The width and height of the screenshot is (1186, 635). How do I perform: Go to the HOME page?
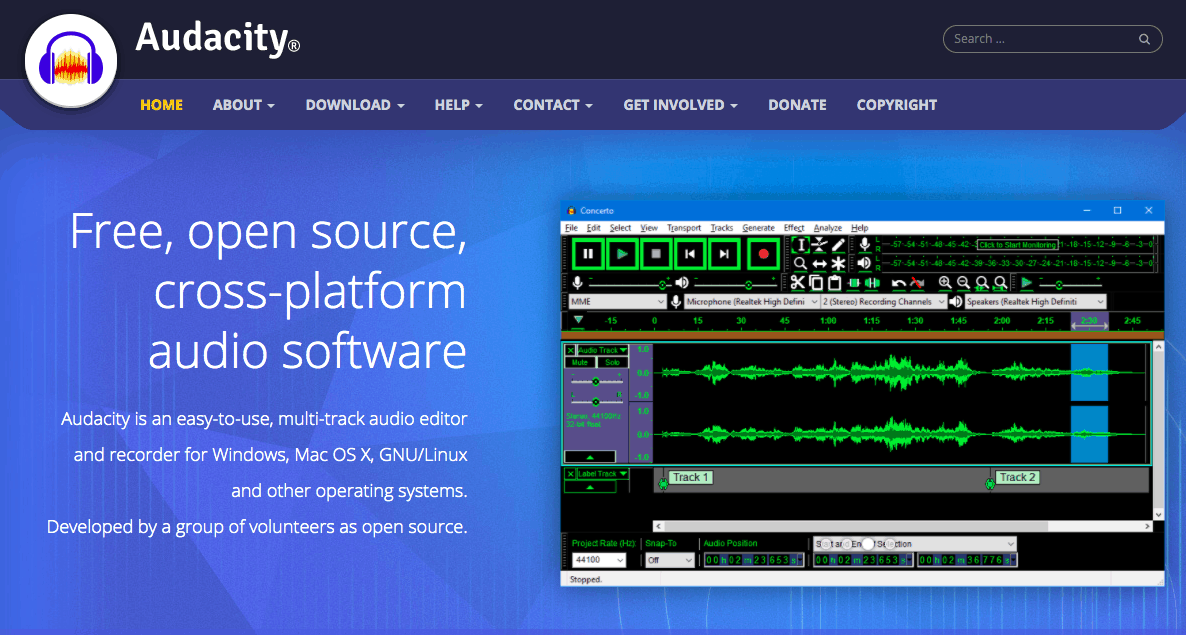pos(161,105)
